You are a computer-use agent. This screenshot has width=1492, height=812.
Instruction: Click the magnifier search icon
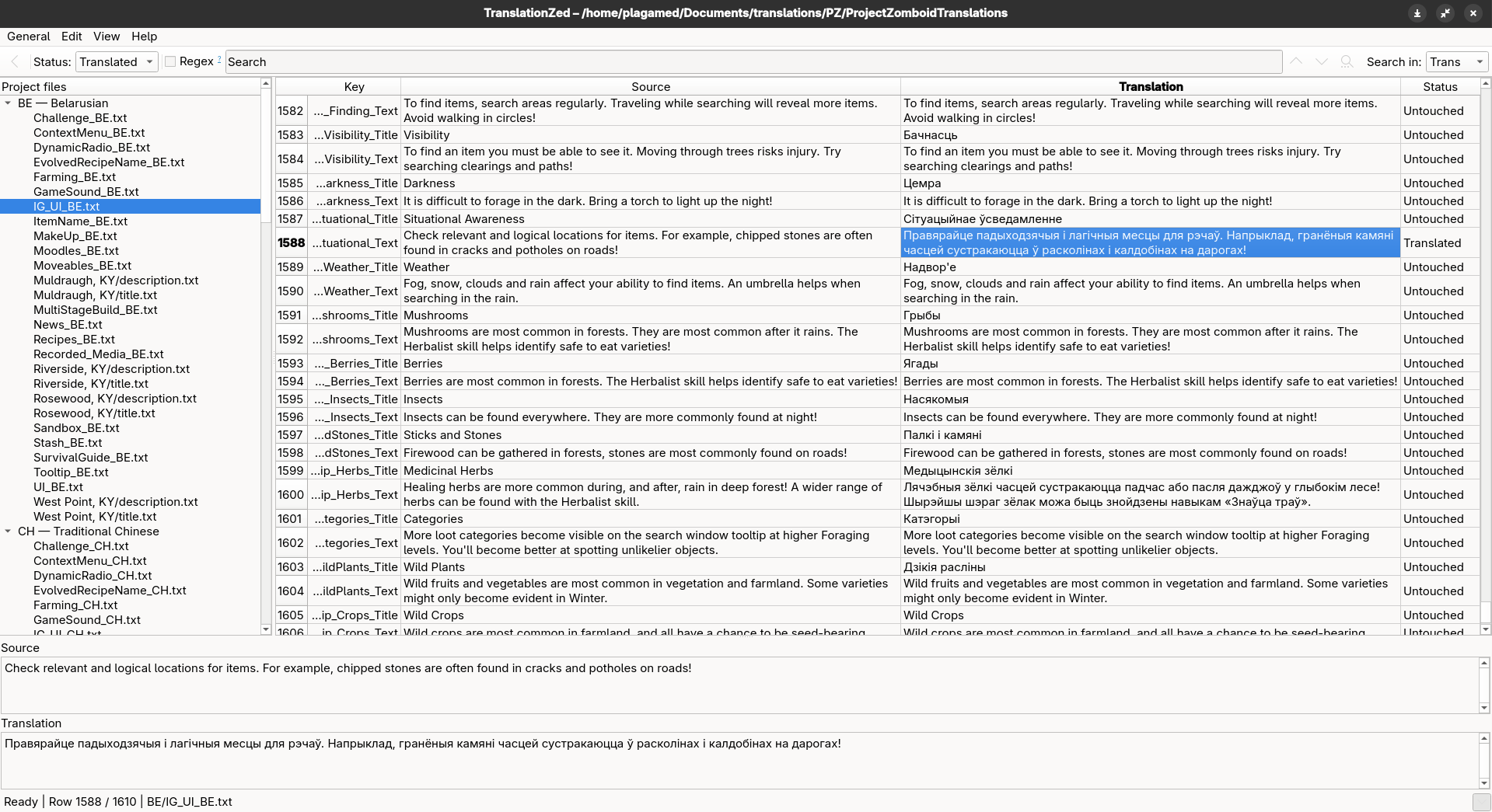(x=1347, y=61)
